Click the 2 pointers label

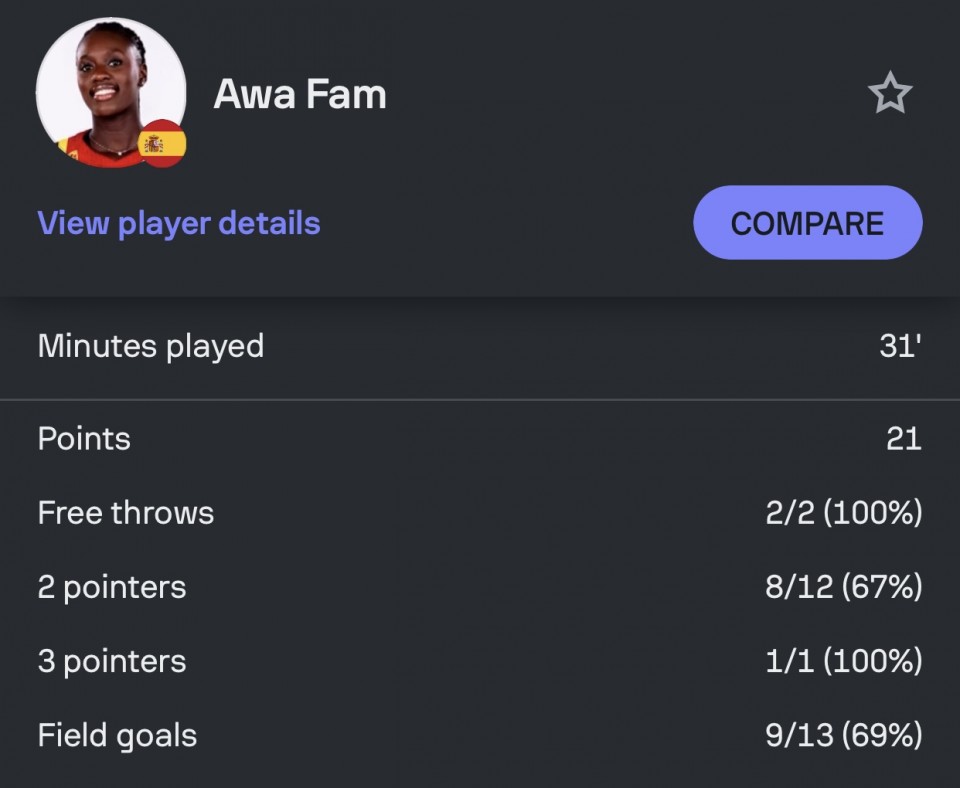click(x=112, y=587)
